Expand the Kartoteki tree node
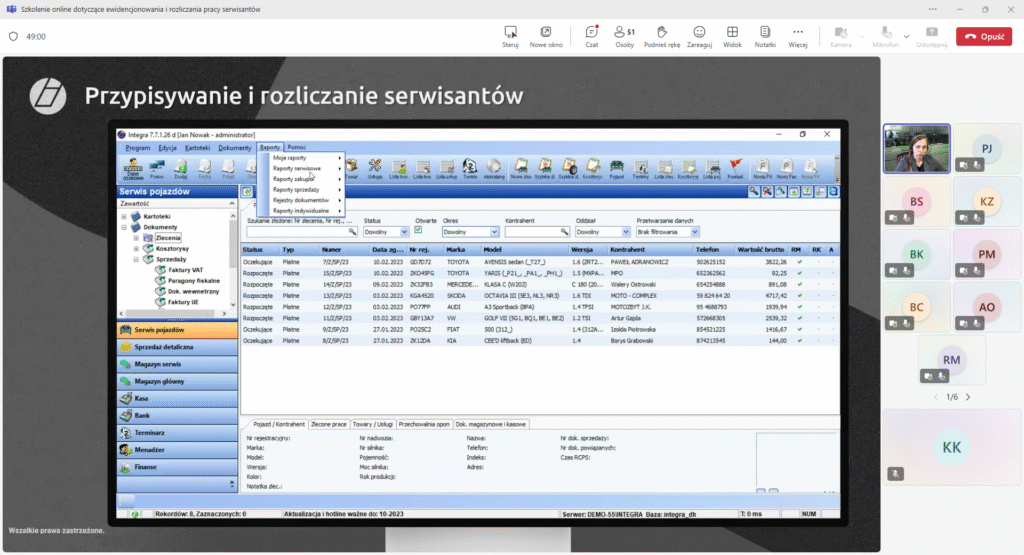The height and width of the screenshot is (555, 1024). [124, 216]
